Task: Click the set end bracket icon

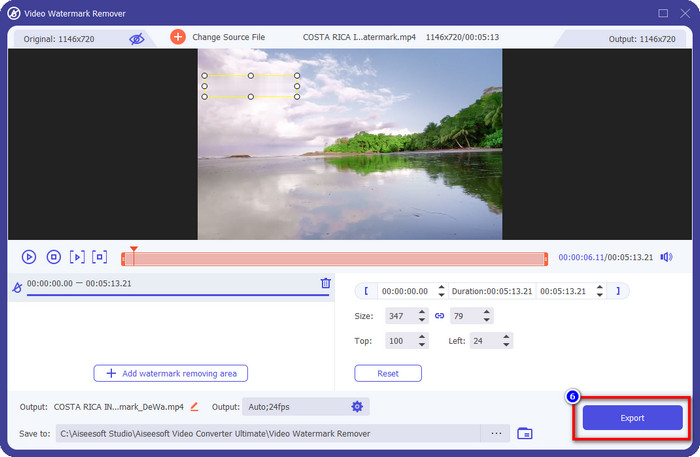Action: pos(618,291)
